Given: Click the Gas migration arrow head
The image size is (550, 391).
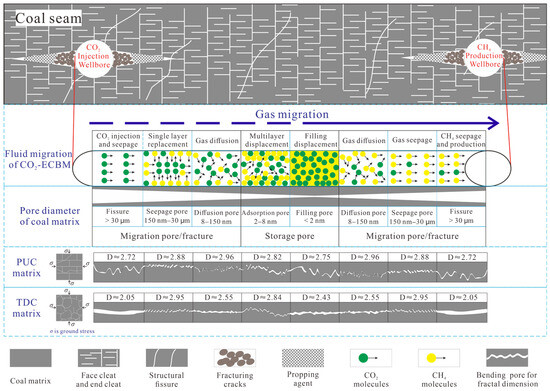Looking at the screenshot, I should [493, 123].
